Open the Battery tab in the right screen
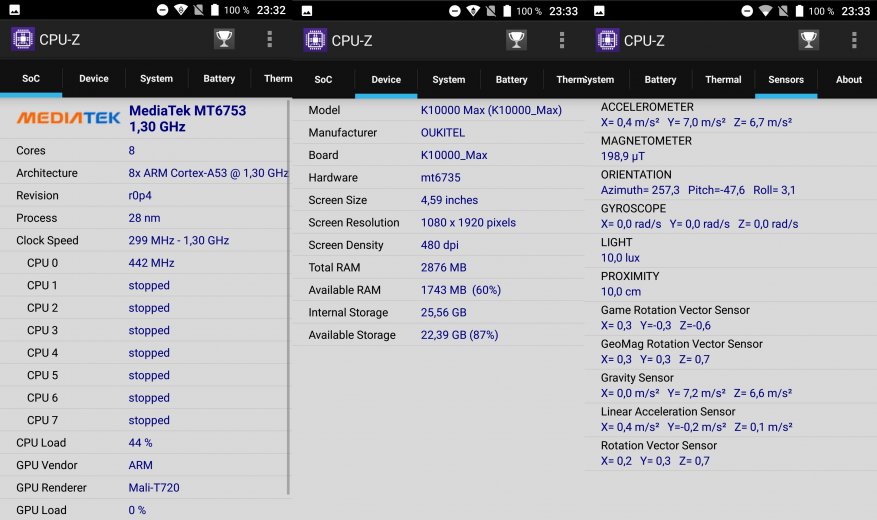 [660, 80]
